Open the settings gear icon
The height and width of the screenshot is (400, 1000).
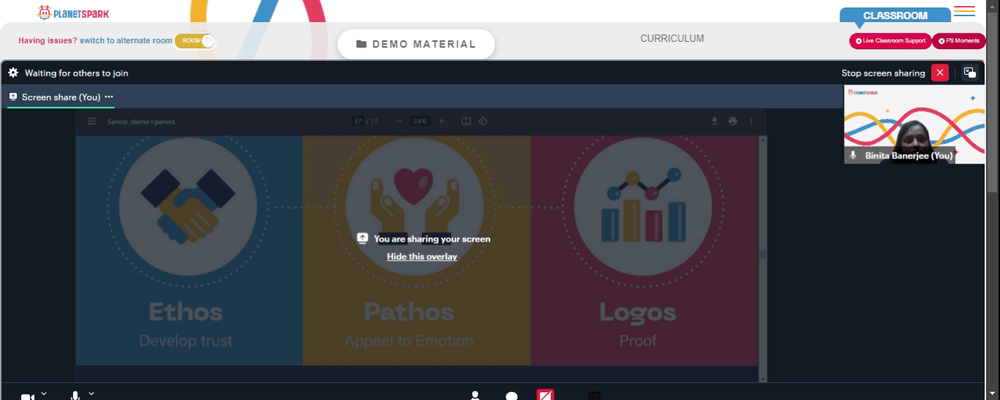[13, 73]
